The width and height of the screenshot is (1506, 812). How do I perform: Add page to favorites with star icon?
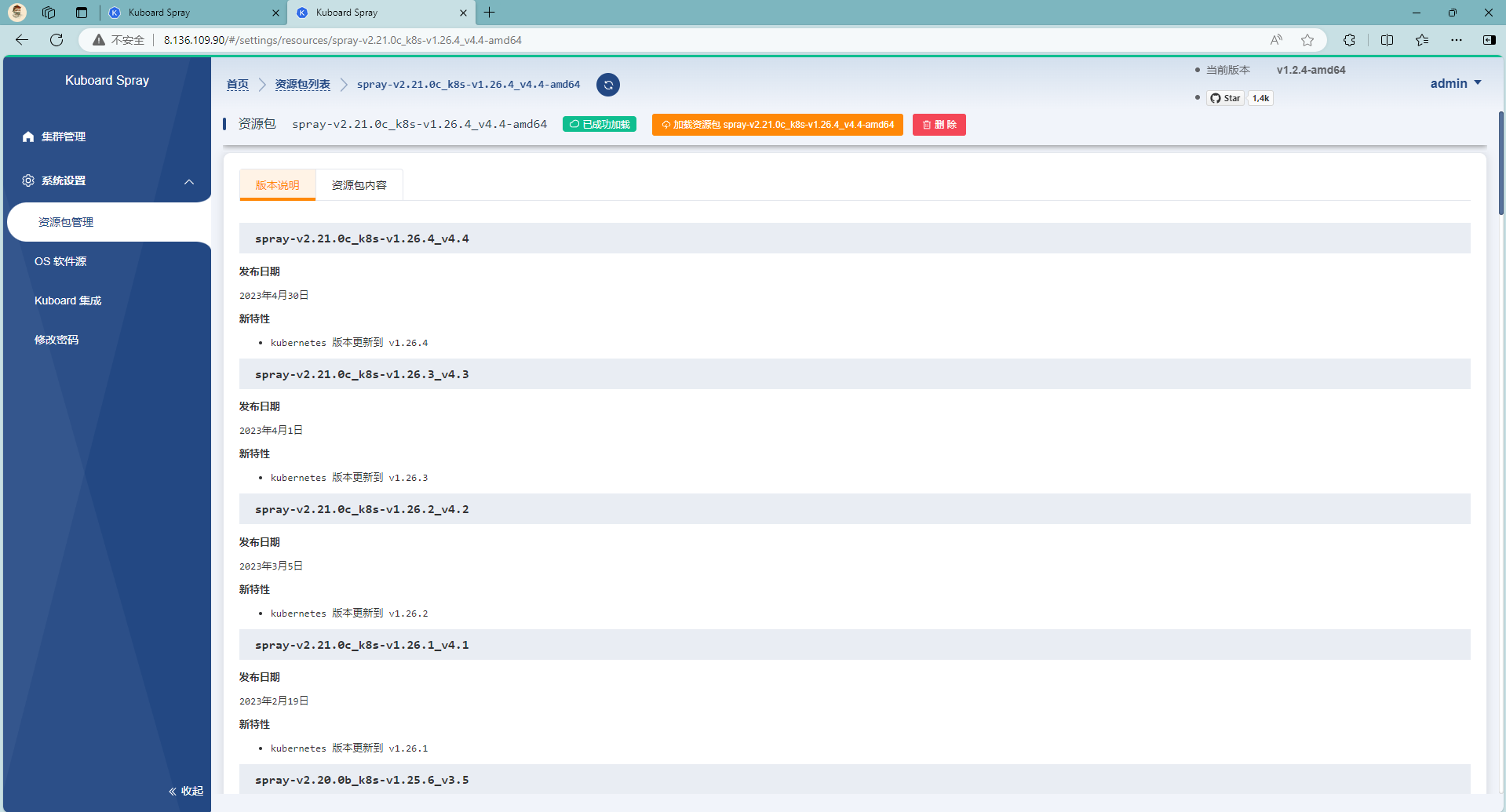pyautogui.click(x=1307, y=40)
